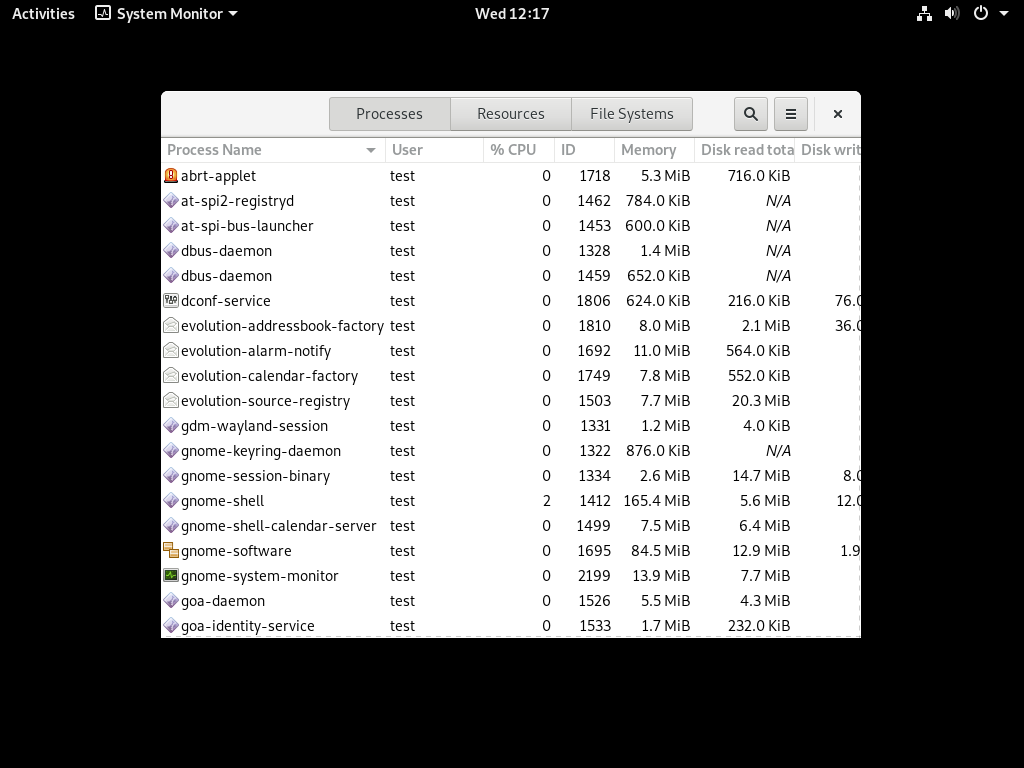Open the System Monitor app menu dropdown

coord(166,14)
